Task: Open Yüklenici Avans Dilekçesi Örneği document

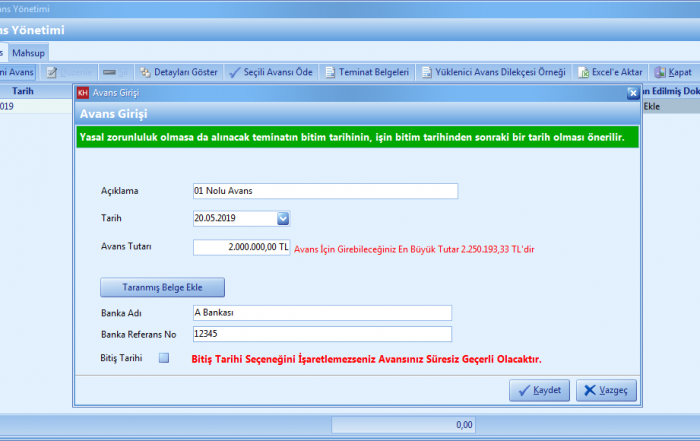Action: [x=426, y=72]
